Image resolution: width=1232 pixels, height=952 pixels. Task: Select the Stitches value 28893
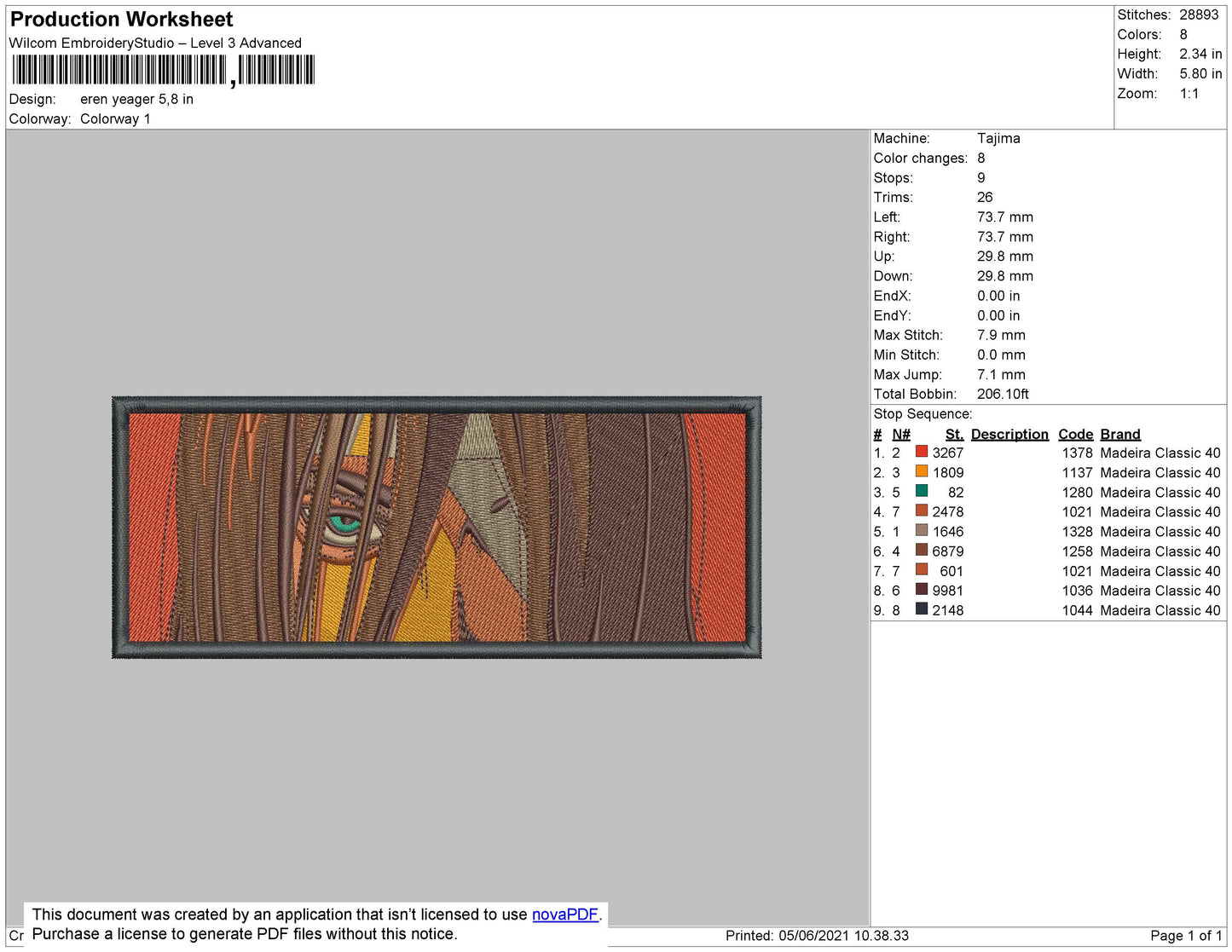(1199, 14)
